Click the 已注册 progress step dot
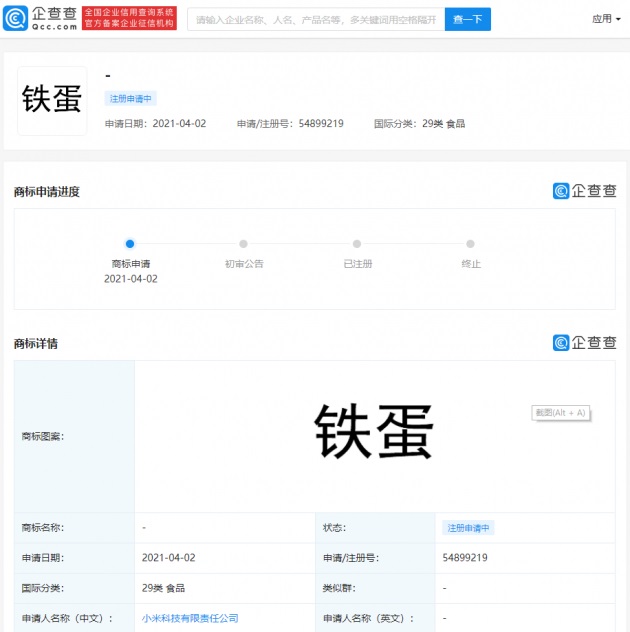This screenshot has height=632, width=630. [x=357, y=244]
